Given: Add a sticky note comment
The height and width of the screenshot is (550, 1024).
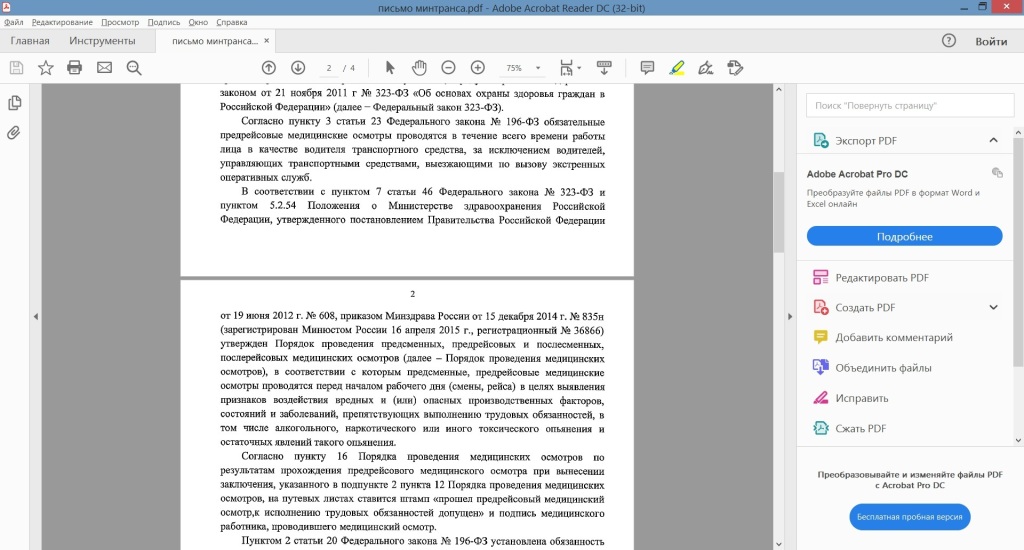Looking at the screenshot, I should [647, 68].
